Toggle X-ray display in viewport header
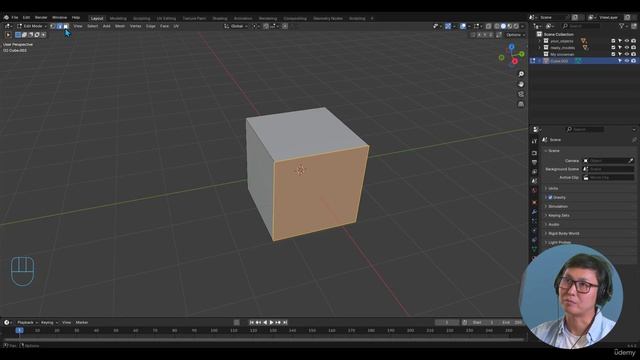 (488, 26)
